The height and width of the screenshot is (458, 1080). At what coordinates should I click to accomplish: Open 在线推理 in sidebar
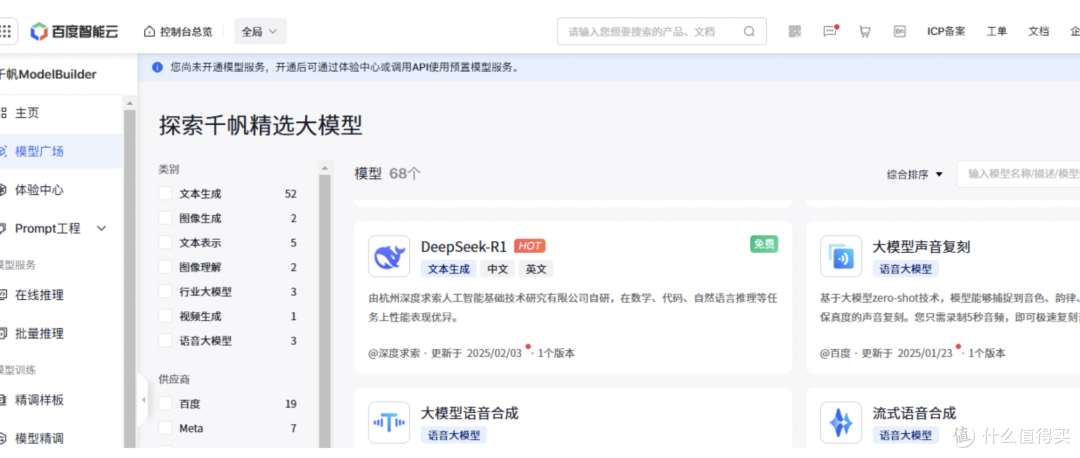(39, 295)
